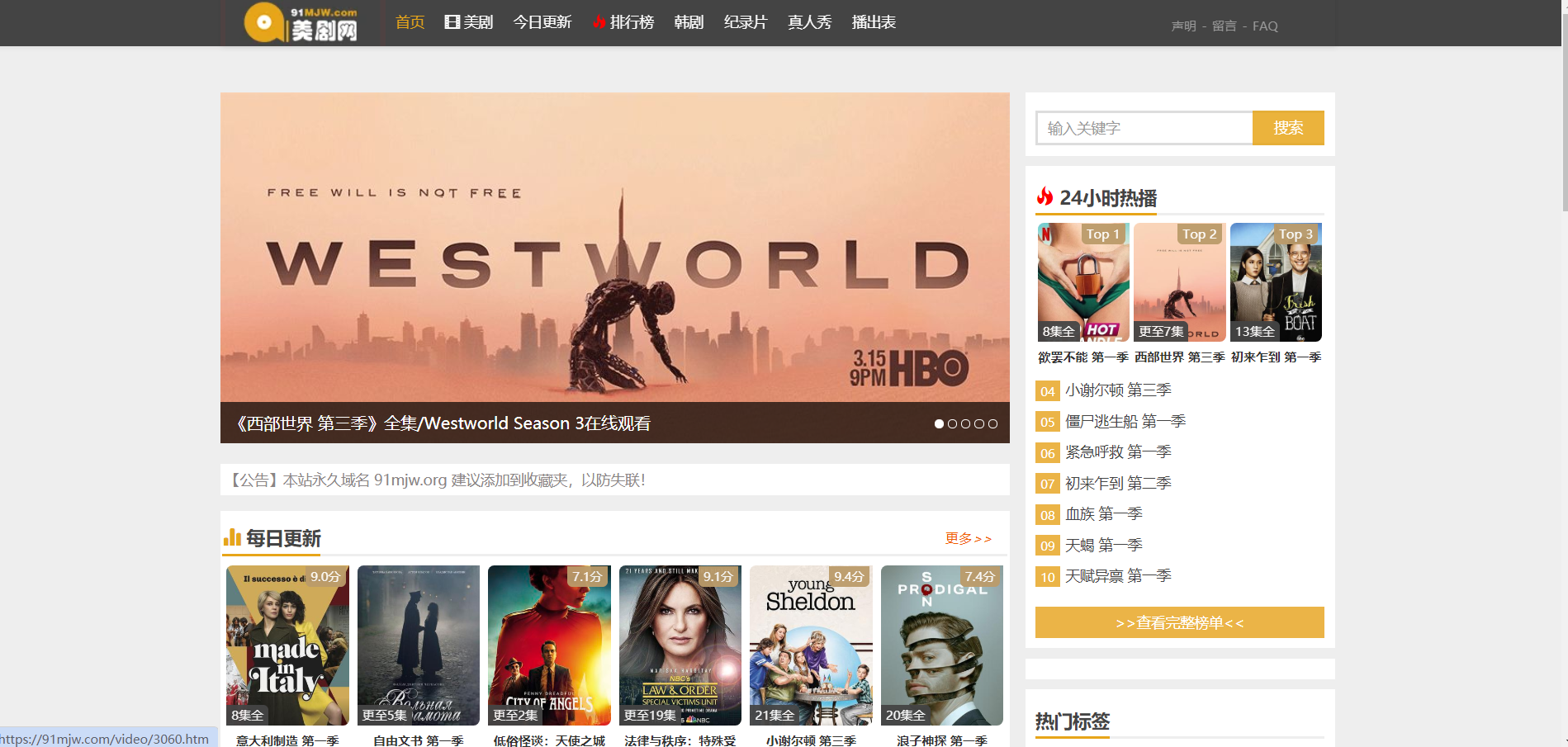This screenshot has width=1568, height=747.
Task: Open the 意大利制造 第一季 title link
Action: [287, 740]
